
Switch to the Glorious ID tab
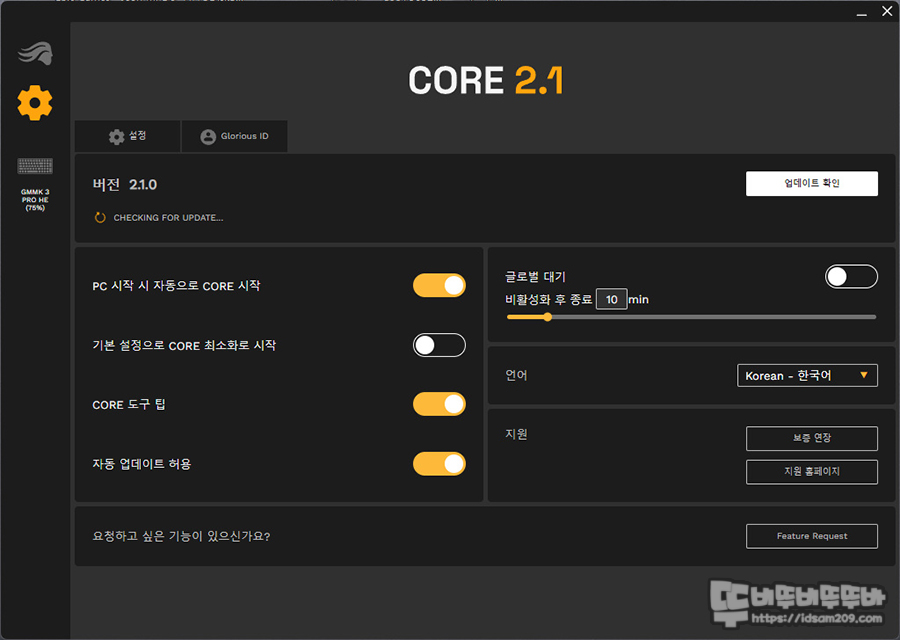tap(234, 136)
